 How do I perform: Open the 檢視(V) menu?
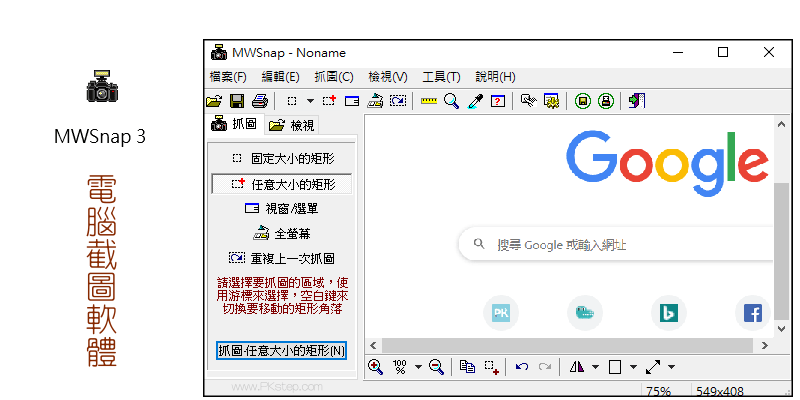pos(388,77)
